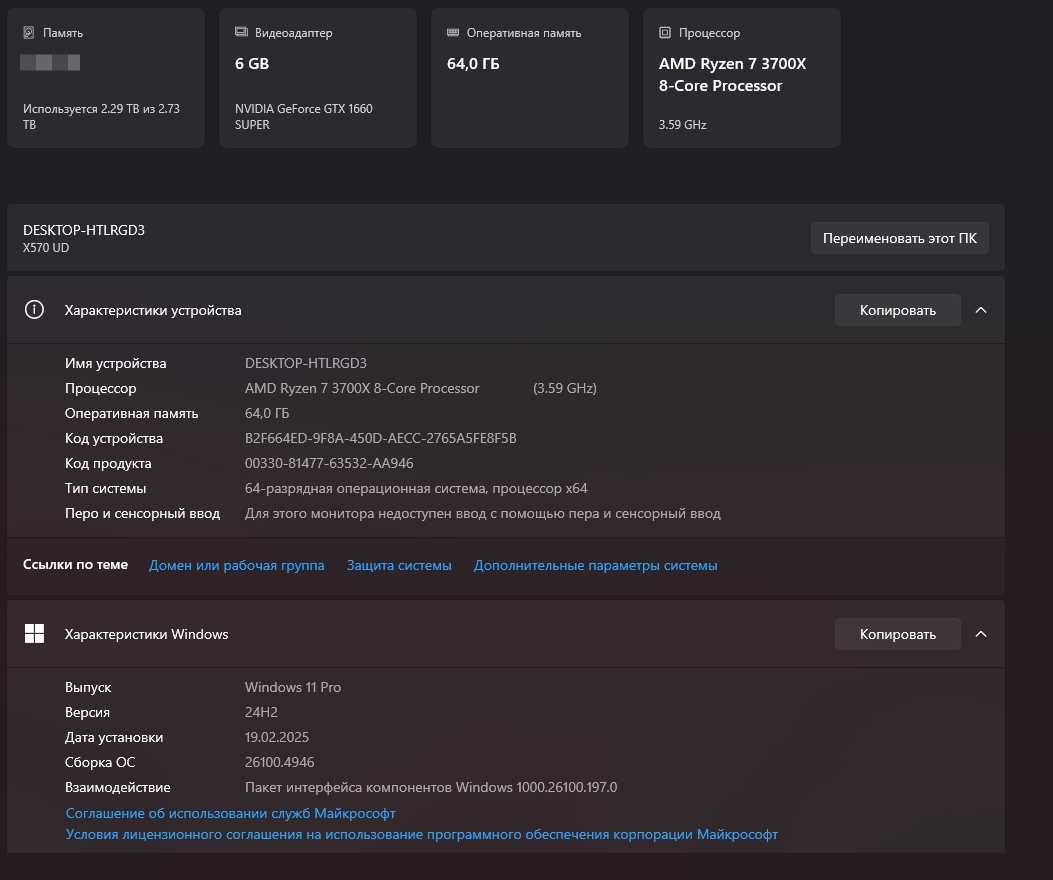Click the Используется 2.29 ТВ из 2.73 text

tap(101, 116)
